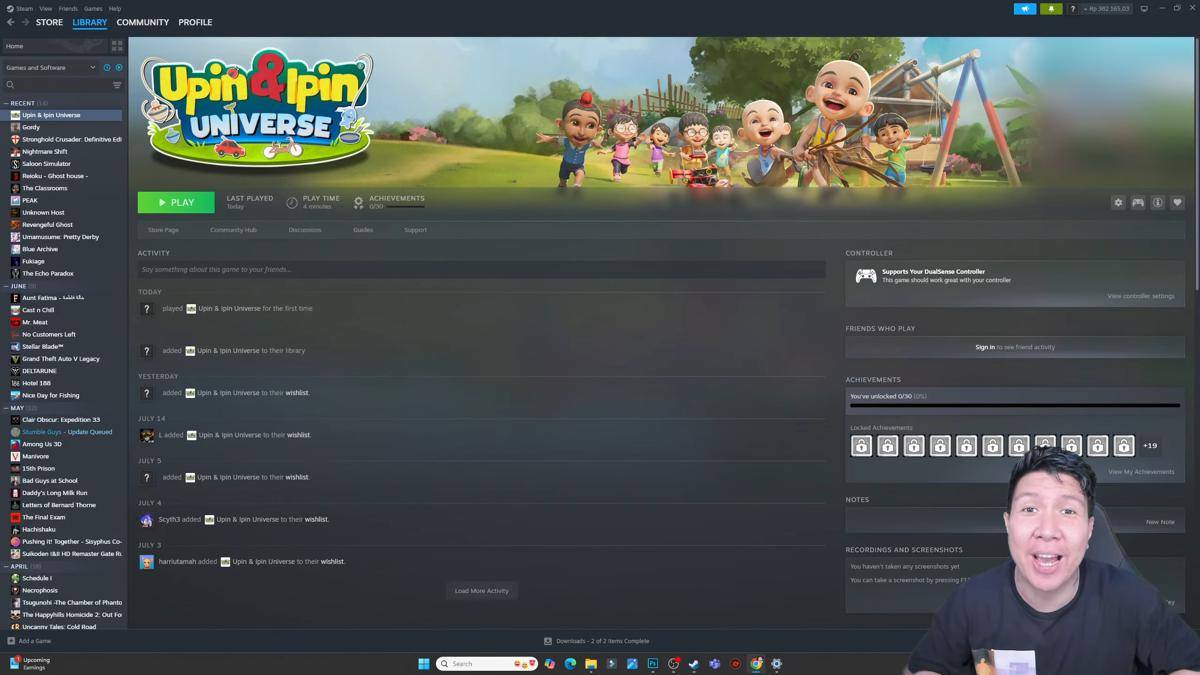Open View controller settings link
Viewport: 1200px width, 675px height.
click(1141, 296)
